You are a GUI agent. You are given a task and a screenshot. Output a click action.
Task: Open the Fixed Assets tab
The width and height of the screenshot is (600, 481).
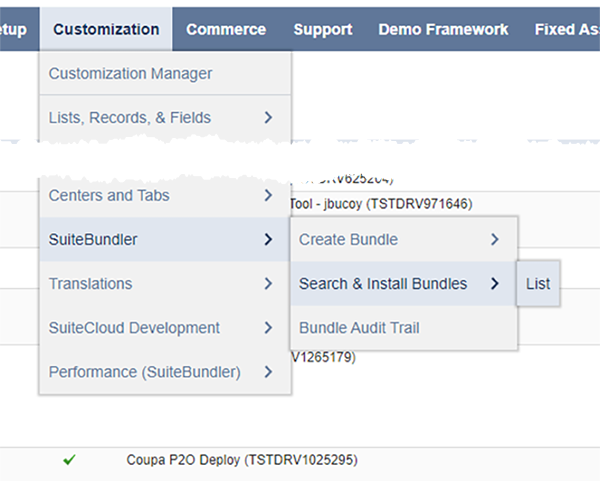(566, 29)
